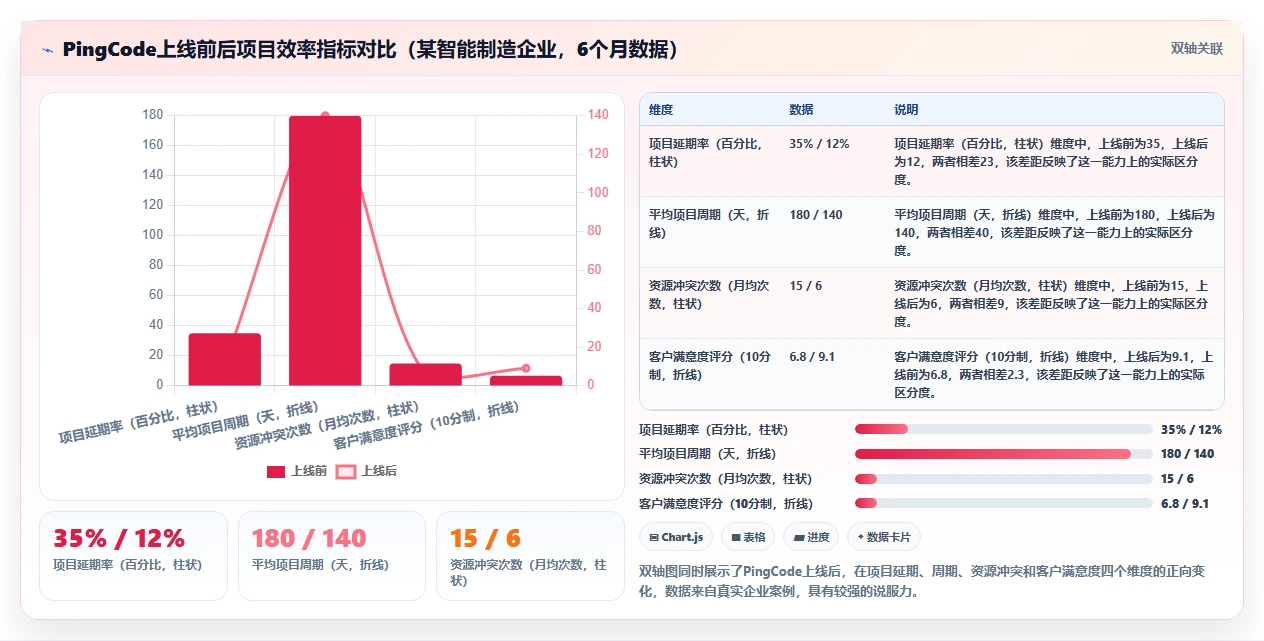Click the 进度 tag chip
1264x641 pixels.
point(811,537)
